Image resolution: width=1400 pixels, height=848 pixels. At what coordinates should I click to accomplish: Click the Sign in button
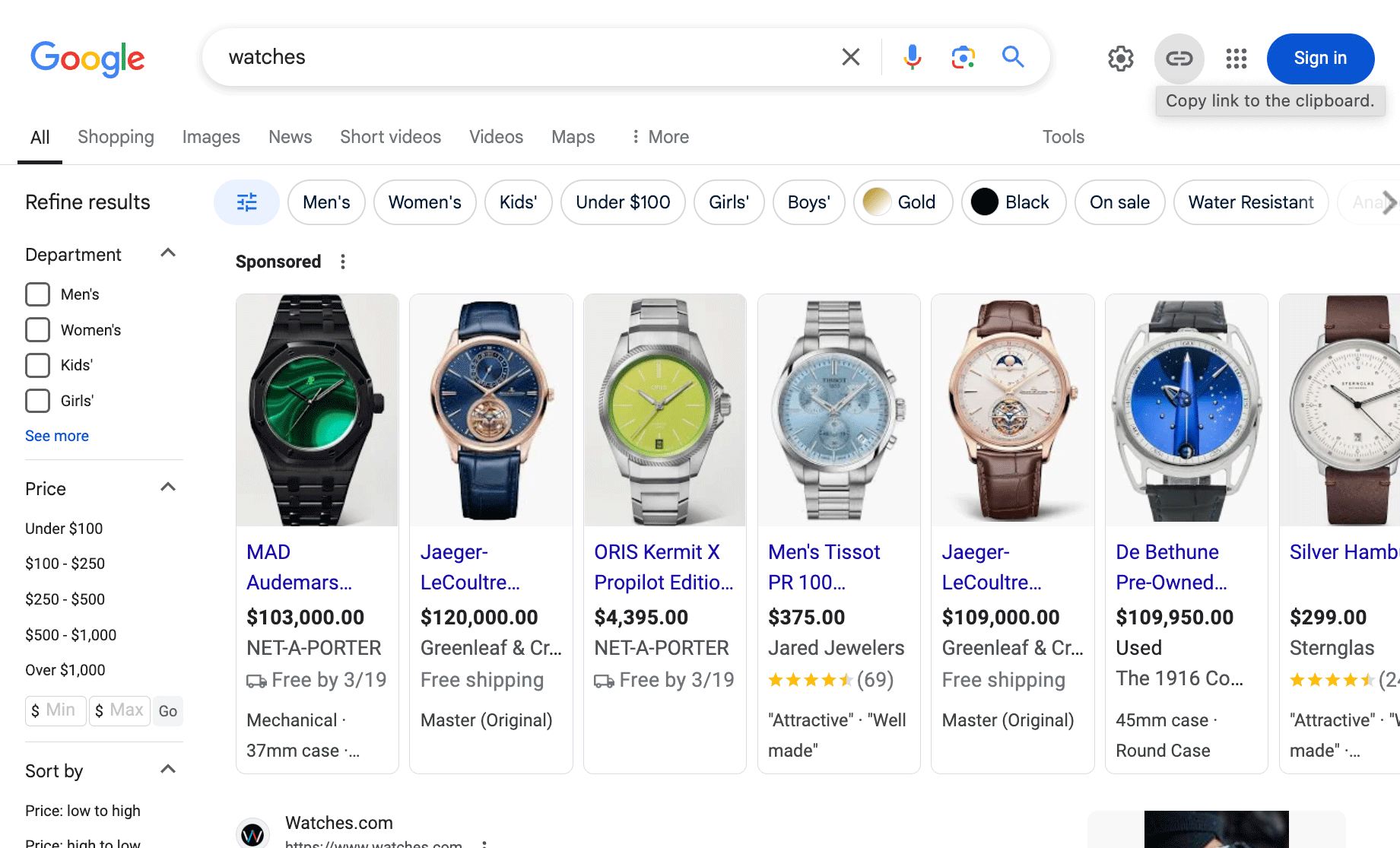[1320, 59]
